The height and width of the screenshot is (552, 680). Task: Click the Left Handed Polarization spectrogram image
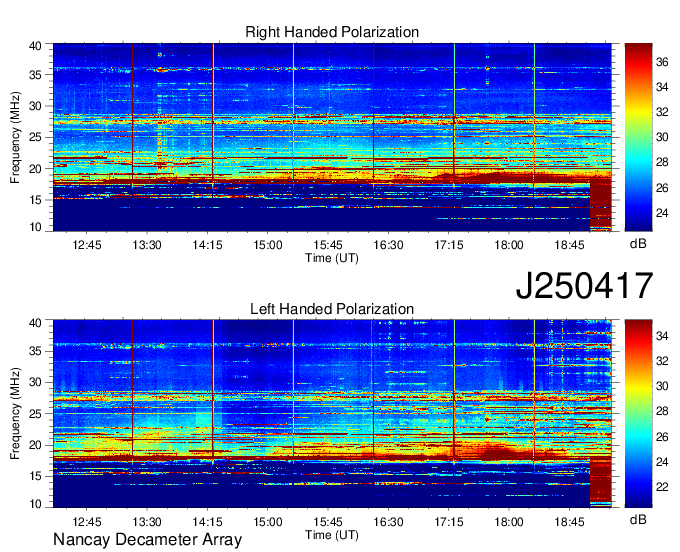click(x=332, y=414)
